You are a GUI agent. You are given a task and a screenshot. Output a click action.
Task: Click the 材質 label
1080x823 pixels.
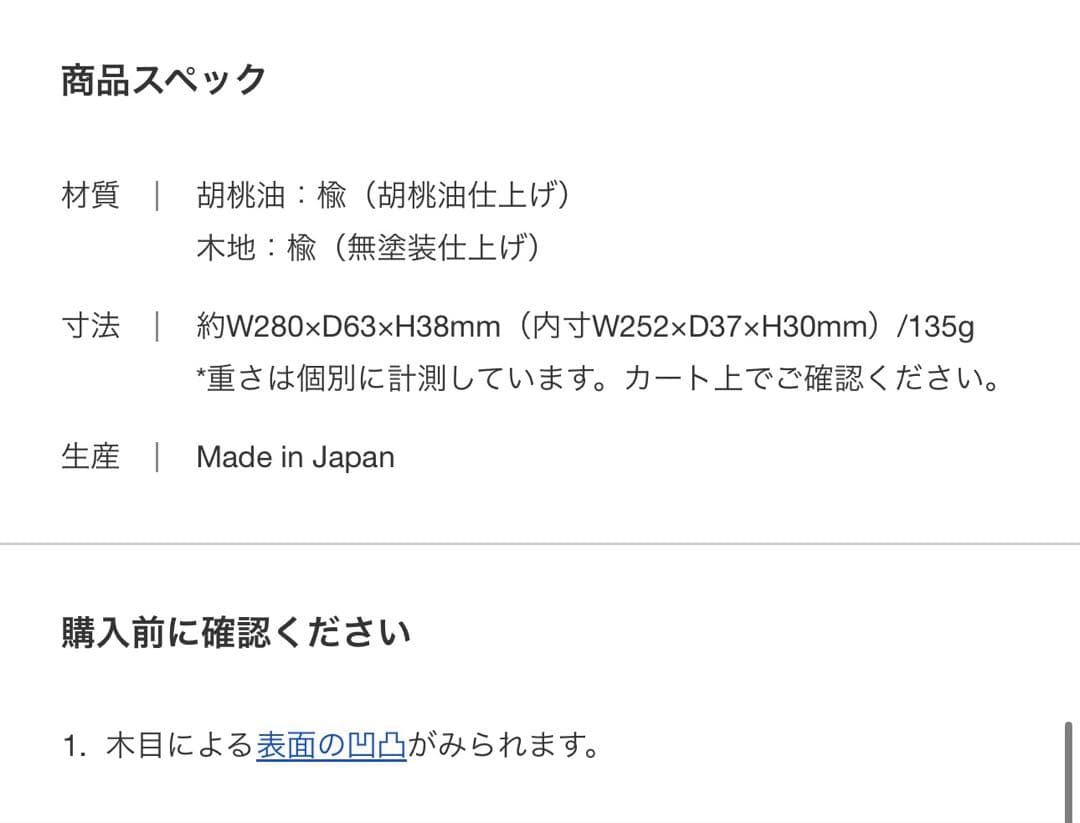tap(90, 195)
